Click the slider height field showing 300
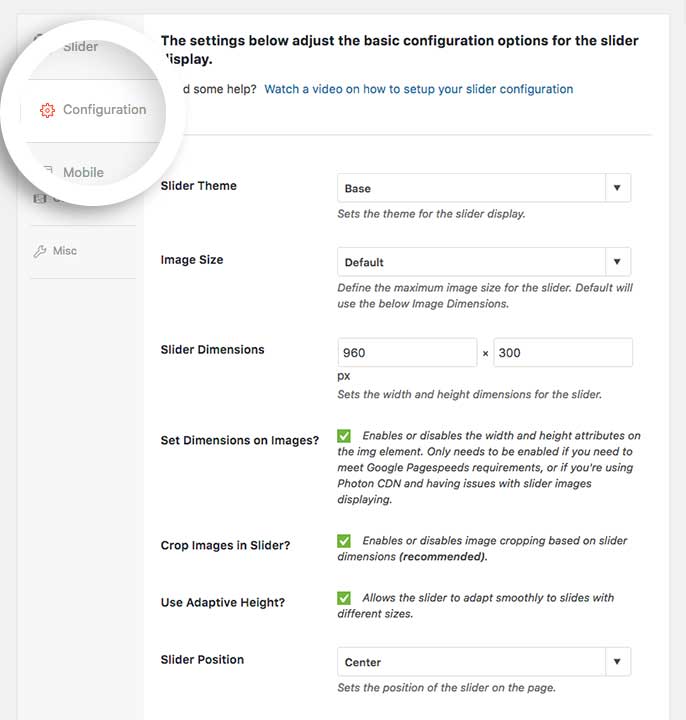686x720 pixels. tap(563, 353)
